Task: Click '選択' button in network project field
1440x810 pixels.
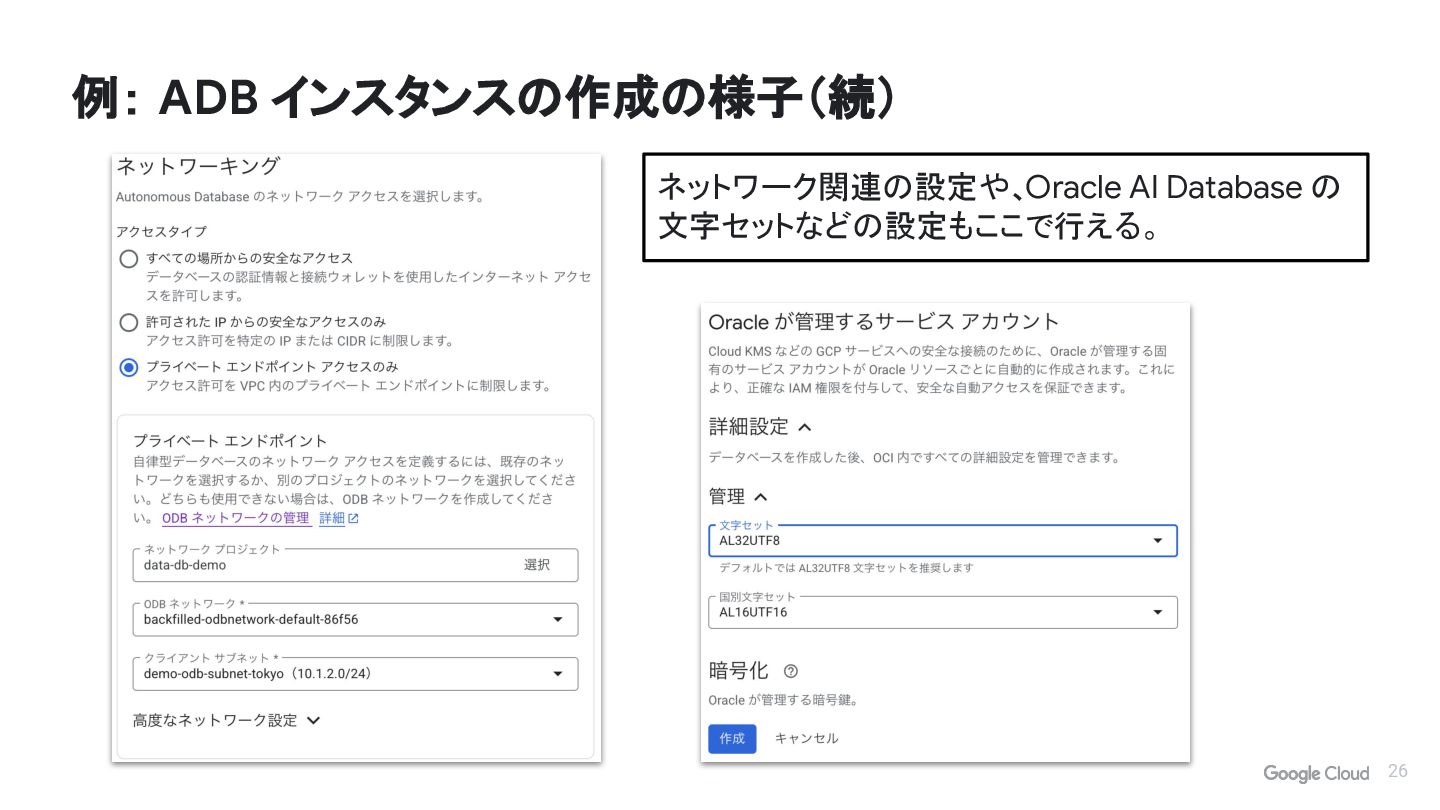Action: [x=537, y=565]
